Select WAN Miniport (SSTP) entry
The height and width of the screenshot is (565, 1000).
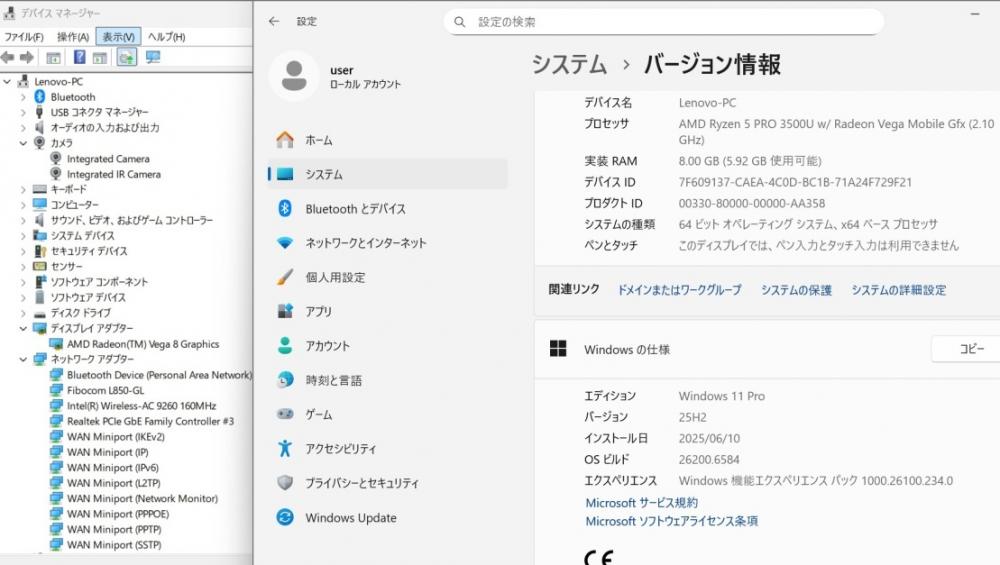[x=114, y=545]
